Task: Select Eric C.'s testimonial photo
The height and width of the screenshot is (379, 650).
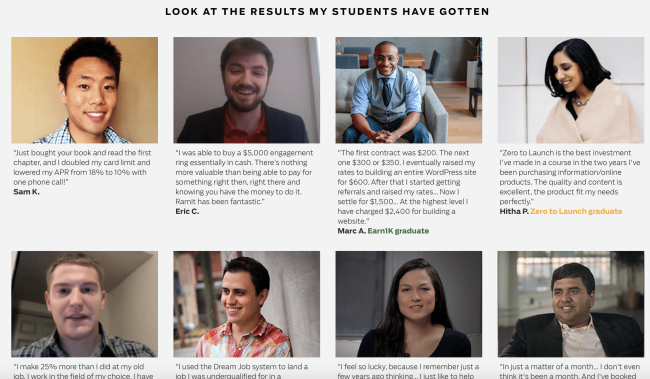Action: [247, 90]
